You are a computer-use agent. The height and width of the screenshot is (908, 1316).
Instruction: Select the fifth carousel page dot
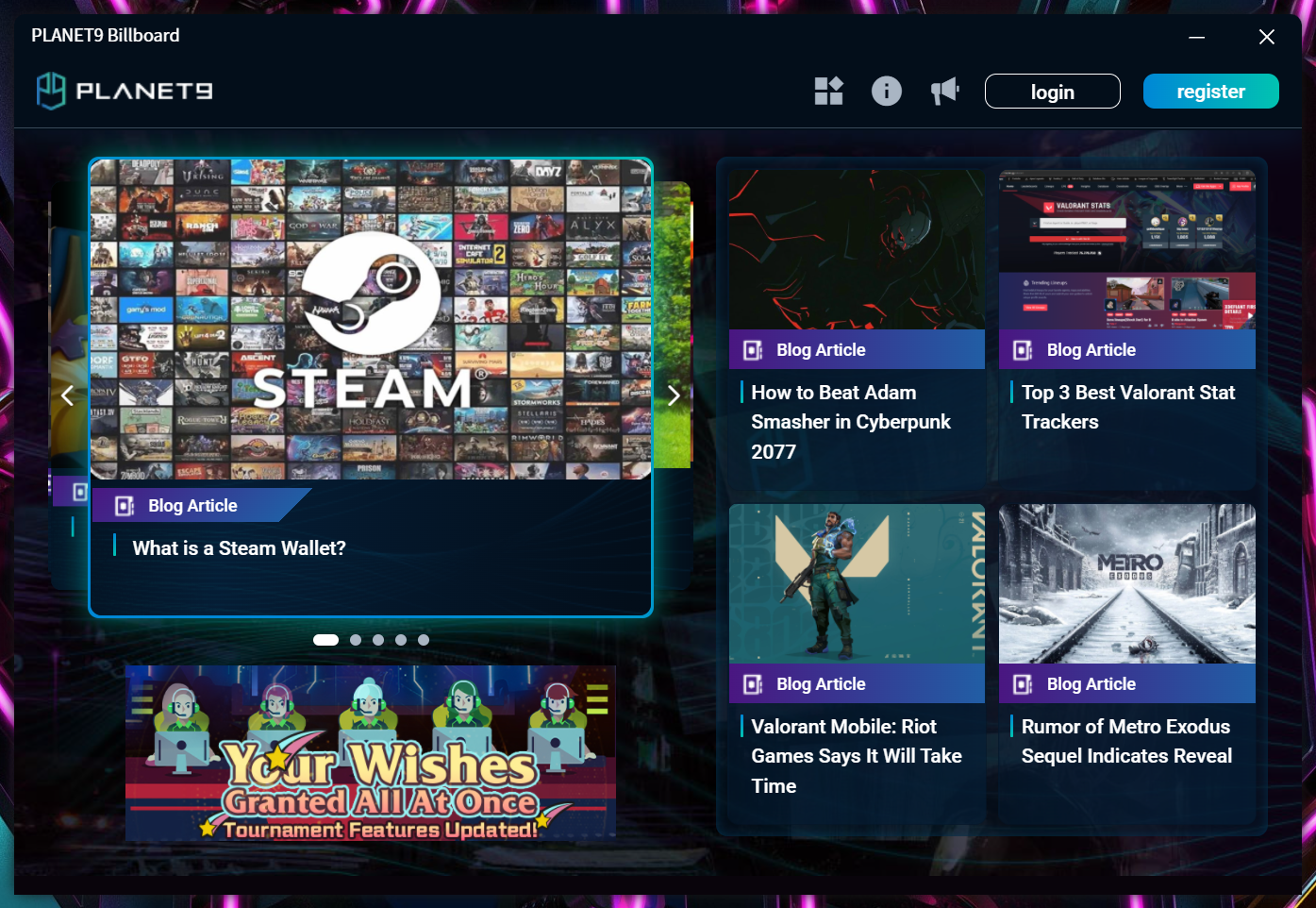pos(424,640)
